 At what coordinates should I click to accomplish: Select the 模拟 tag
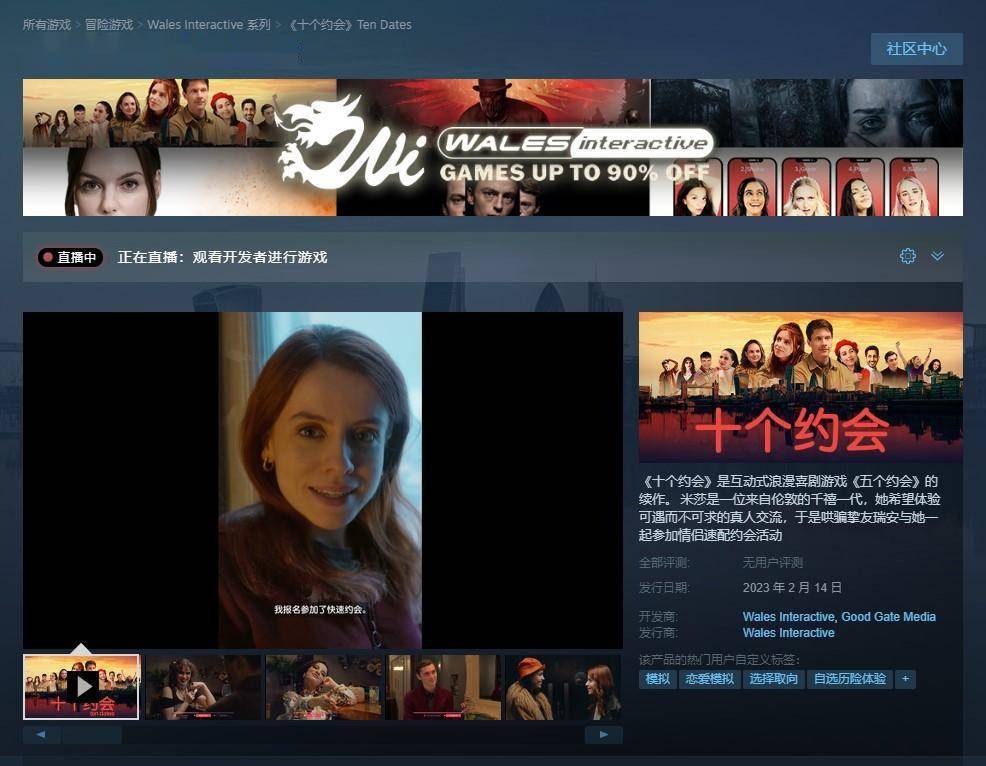click(658, 679)
